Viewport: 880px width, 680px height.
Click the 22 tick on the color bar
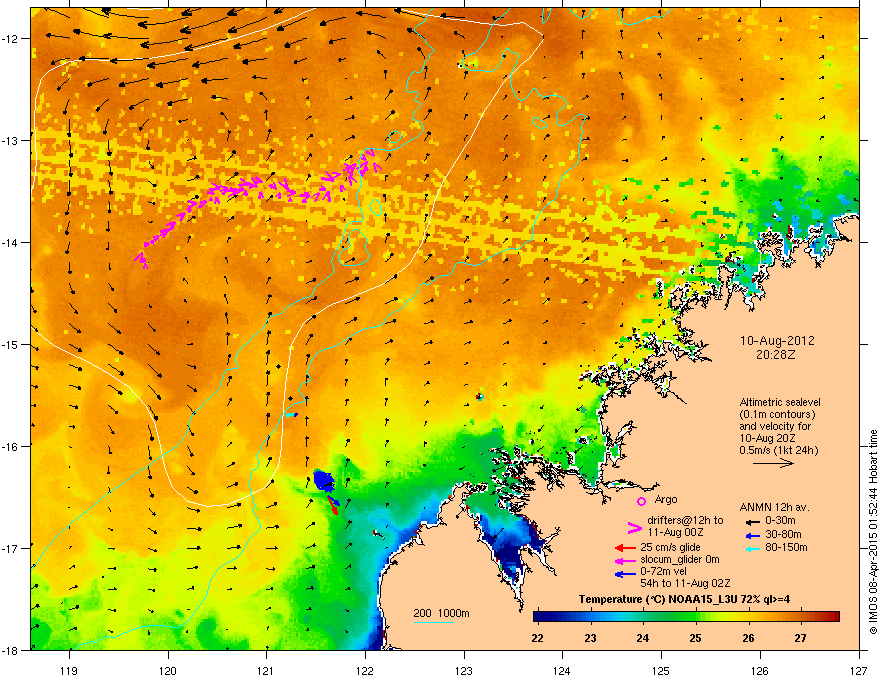pyautogui.click(x=537, y=638)
